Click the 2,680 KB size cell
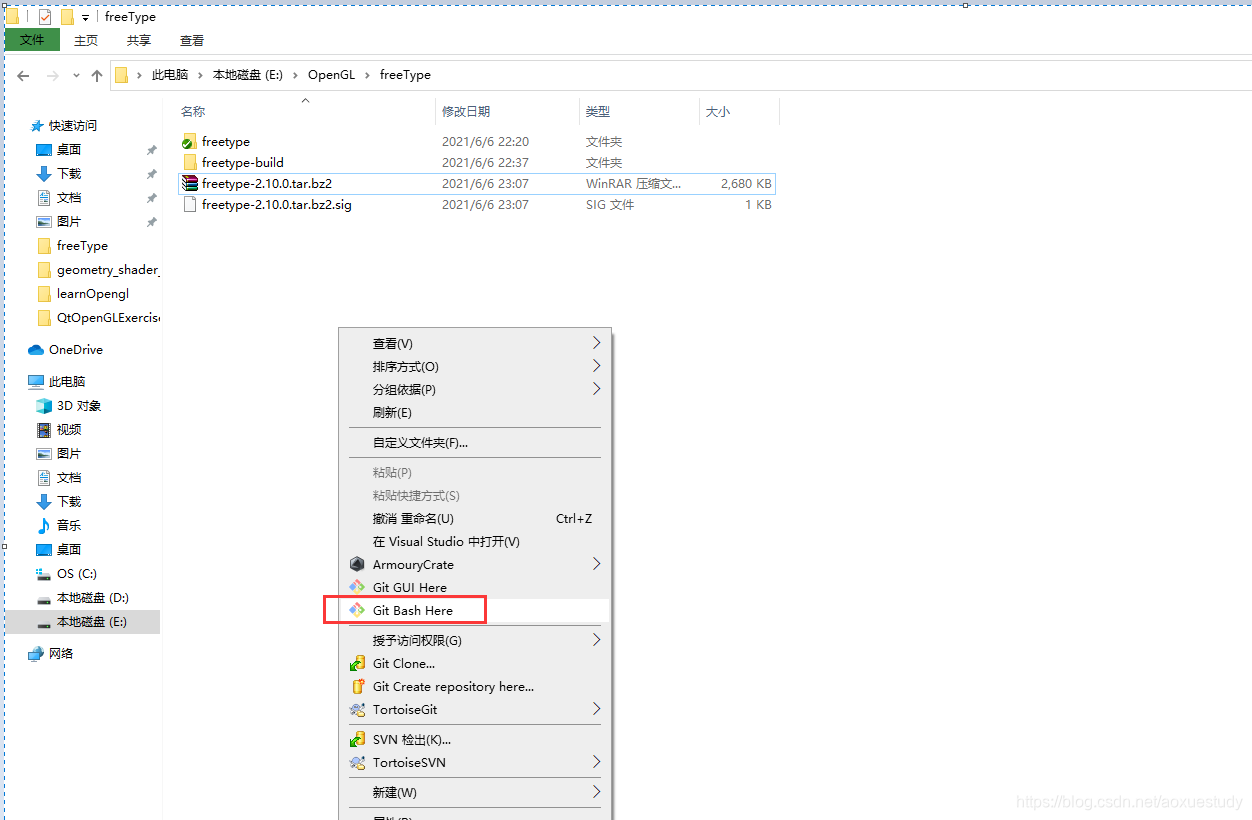The image size is (1252, 820). click(x=746, y=184)
